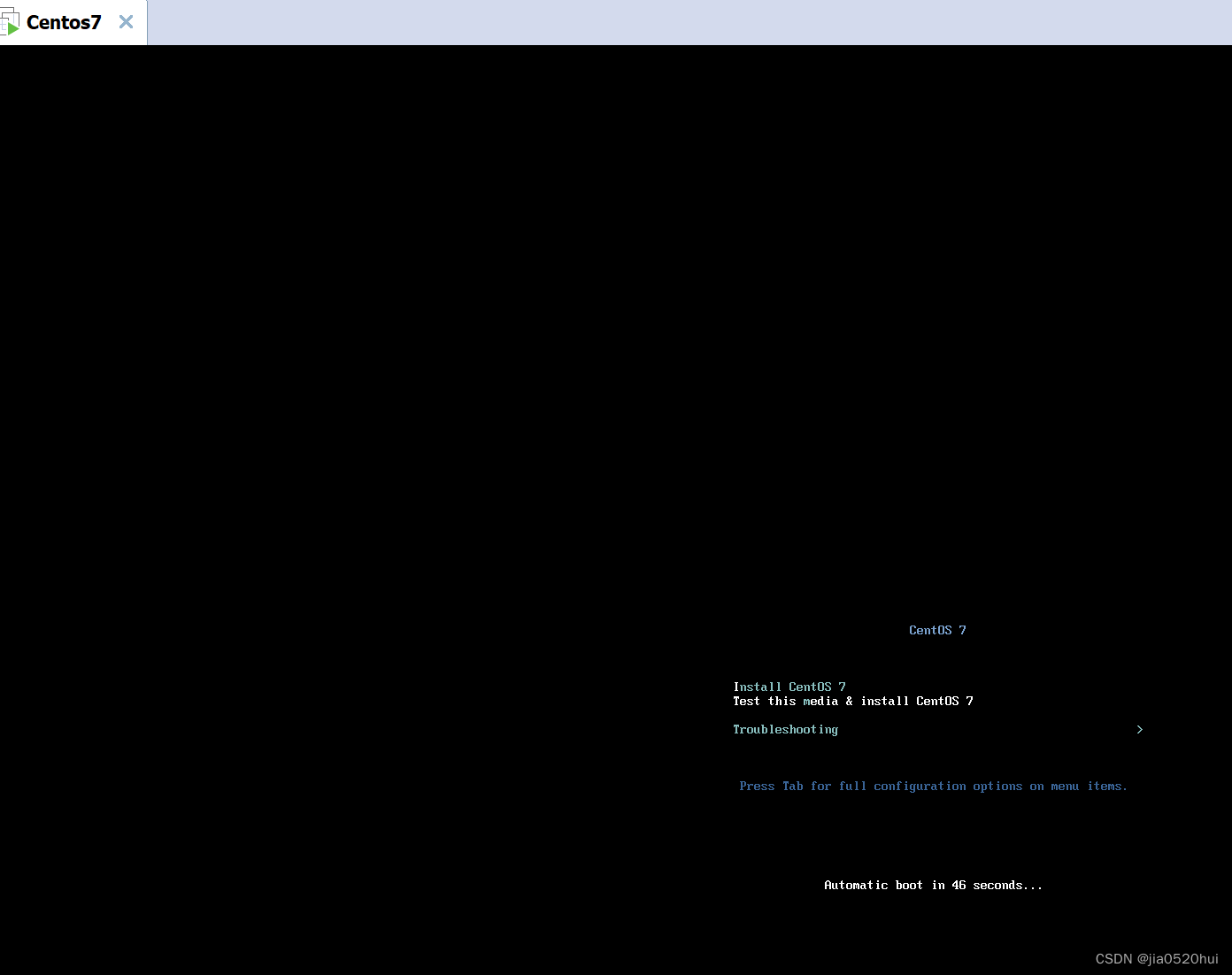This screenshot has height=975, width=1232.
Task: Open the Troubleshooting boot menu entry
Action: tap(785, 729)
